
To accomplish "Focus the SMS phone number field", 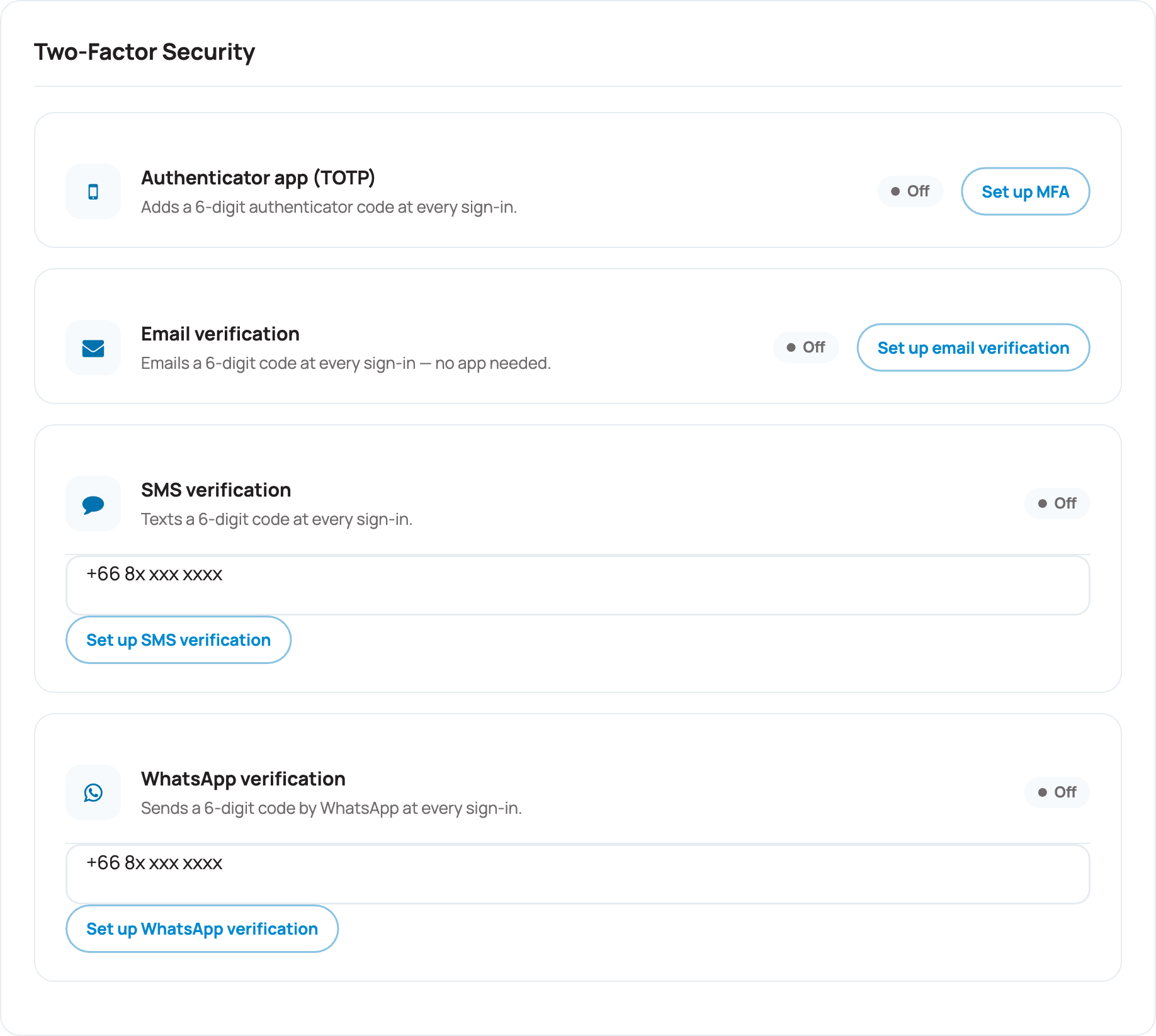I will click(578, 585).
